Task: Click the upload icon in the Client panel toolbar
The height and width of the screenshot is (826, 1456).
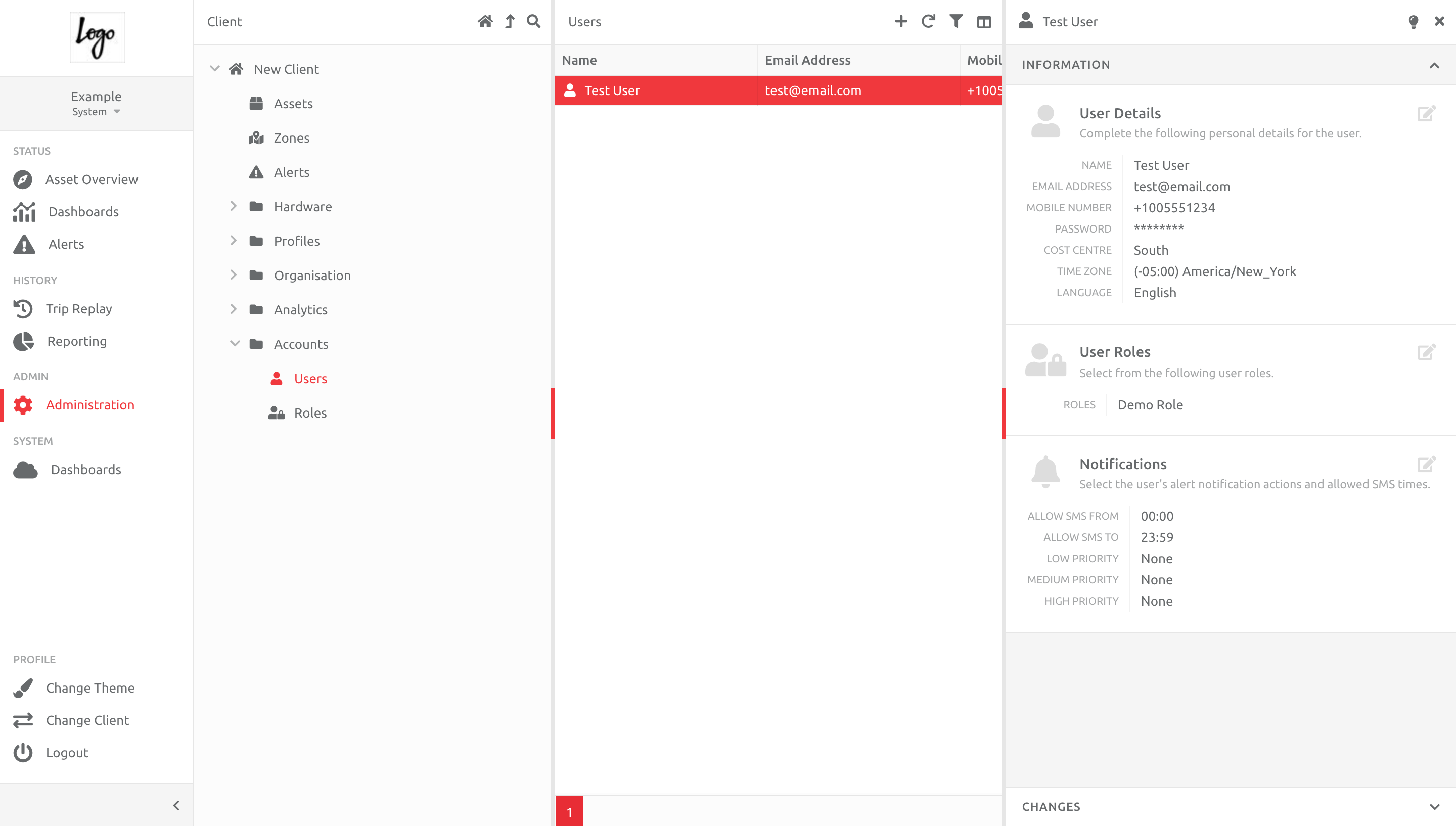Action: pyautogui.click(x=509, y=21)
